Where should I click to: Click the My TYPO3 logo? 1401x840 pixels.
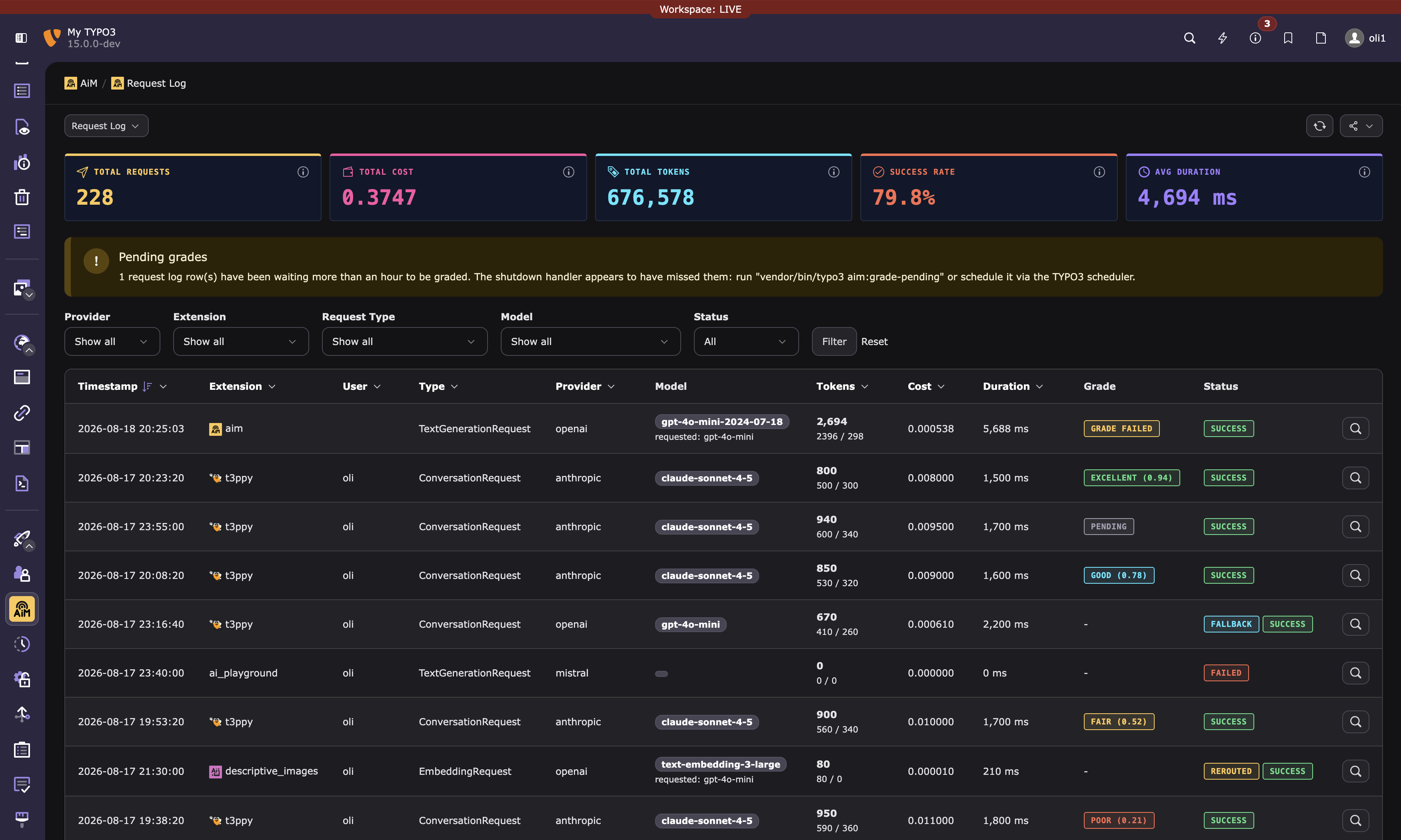(52, 38)
